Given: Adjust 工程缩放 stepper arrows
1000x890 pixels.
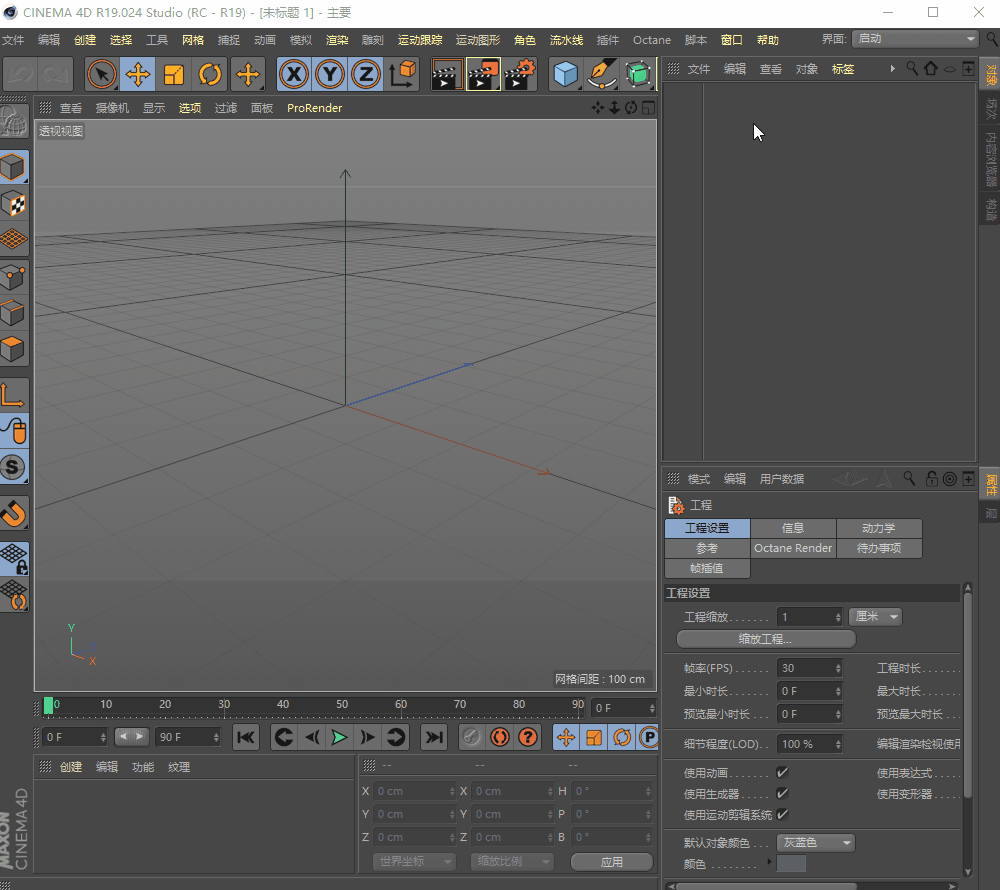Looking at the screenshot, I should 838,616.
